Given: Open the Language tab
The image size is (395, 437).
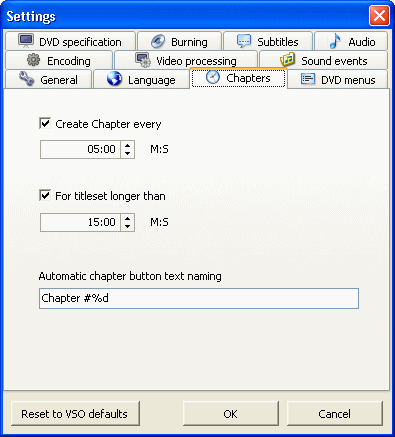Looking at the screenshot, I should pos(141,79).
